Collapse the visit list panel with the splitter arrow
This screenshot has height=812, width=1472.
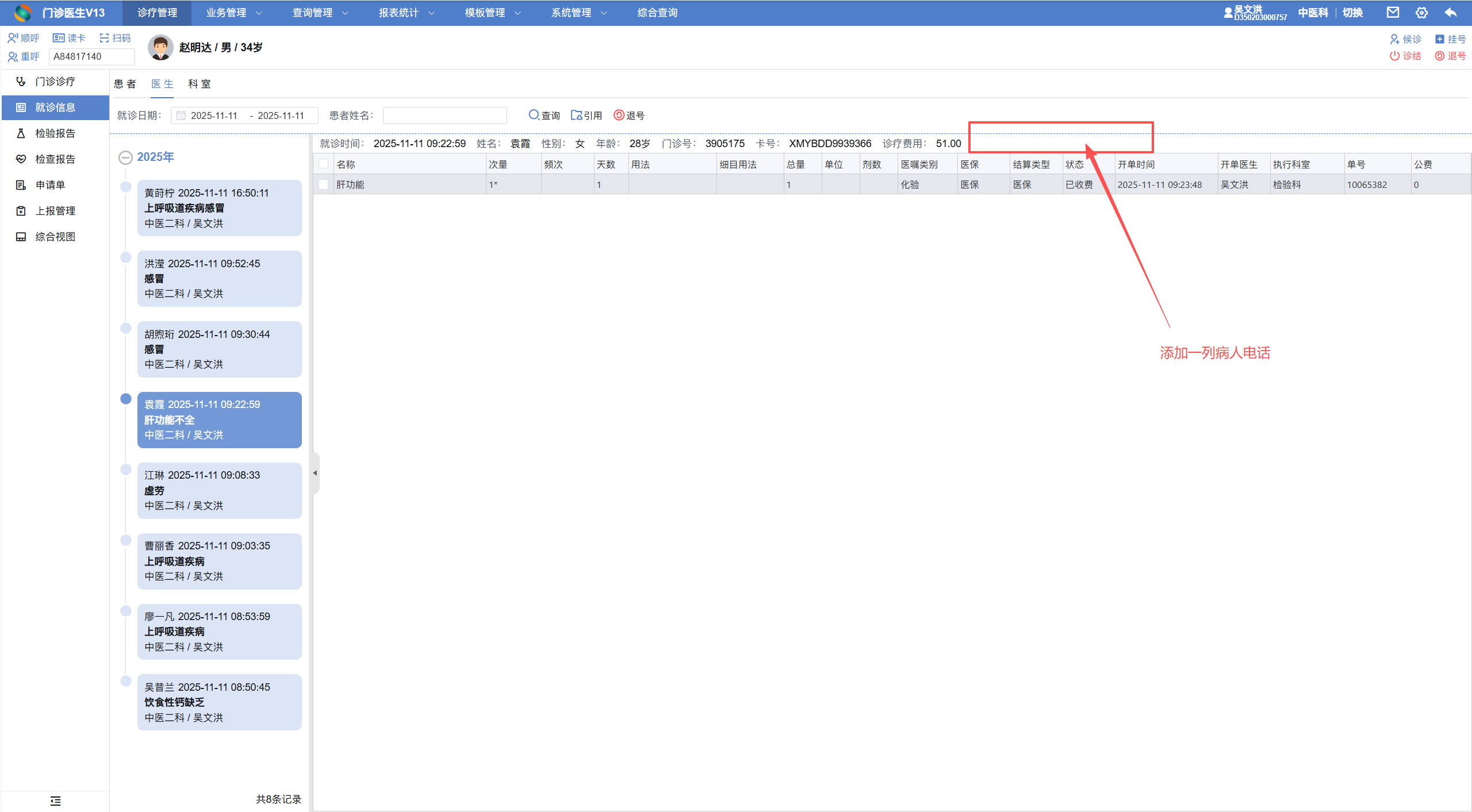click(315, 473)
